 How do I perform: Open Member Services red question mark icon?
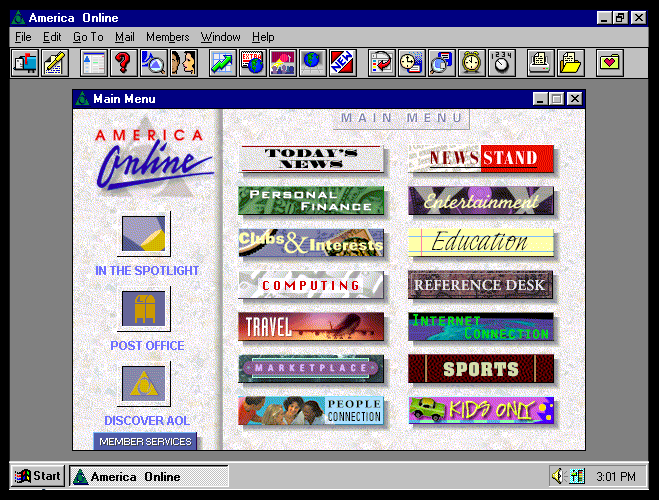click(124, 63)
